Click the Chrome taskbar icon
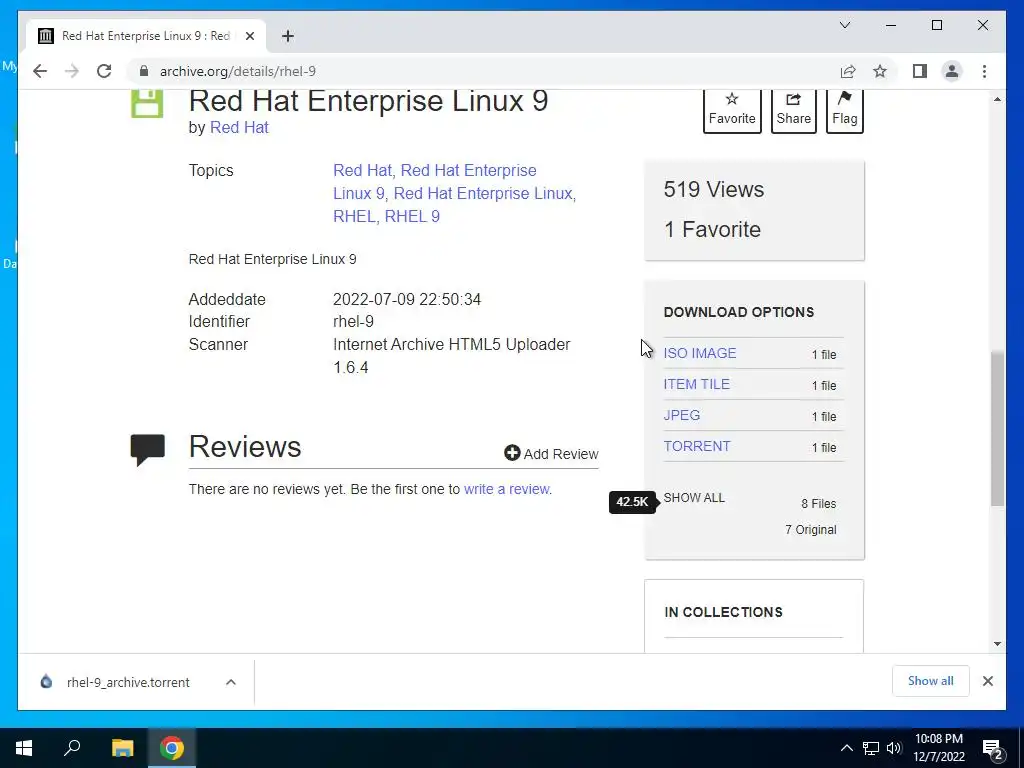Image resolution: width=1024 pixels, height=768 pixels. (172, 748)
